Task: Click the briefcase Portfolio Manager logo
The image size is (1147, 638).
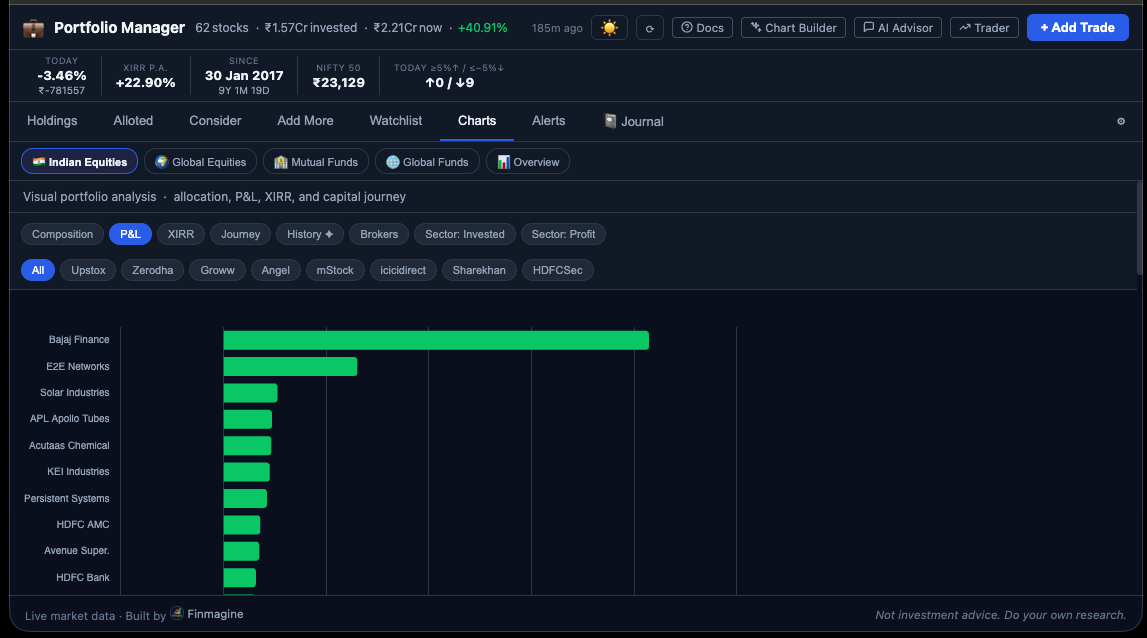Action: (33, 28)
